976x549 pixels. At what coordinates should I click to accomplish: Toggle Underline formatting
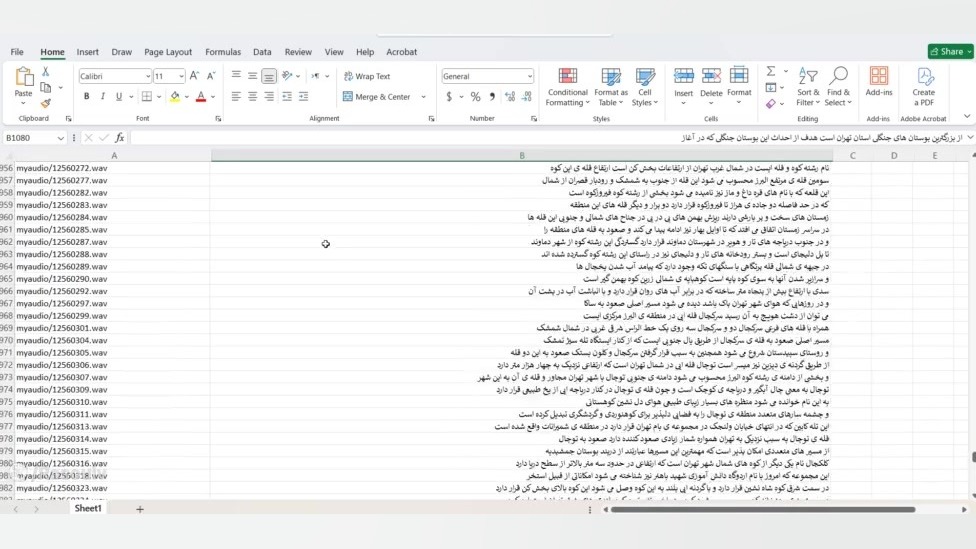coord(119,96)
